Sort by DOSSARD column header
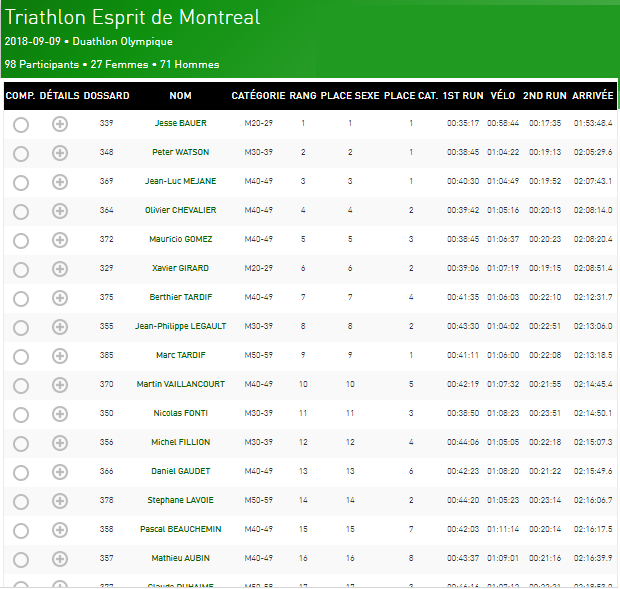Viewport: 620px width, 589px height. pos(106,96)
